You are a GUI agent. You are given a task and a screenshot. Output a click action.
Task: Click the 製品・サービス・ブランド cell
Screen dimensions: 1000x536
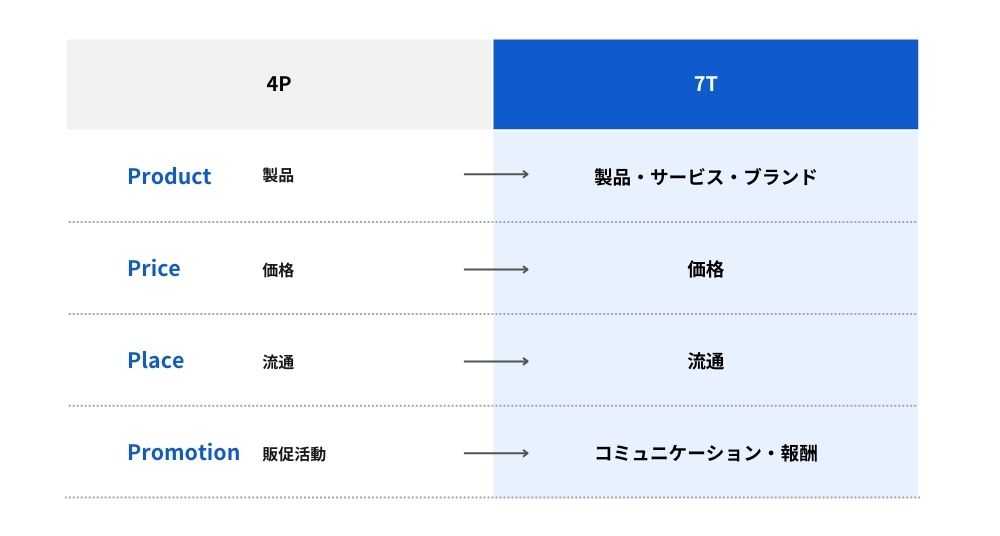[705, 177]
